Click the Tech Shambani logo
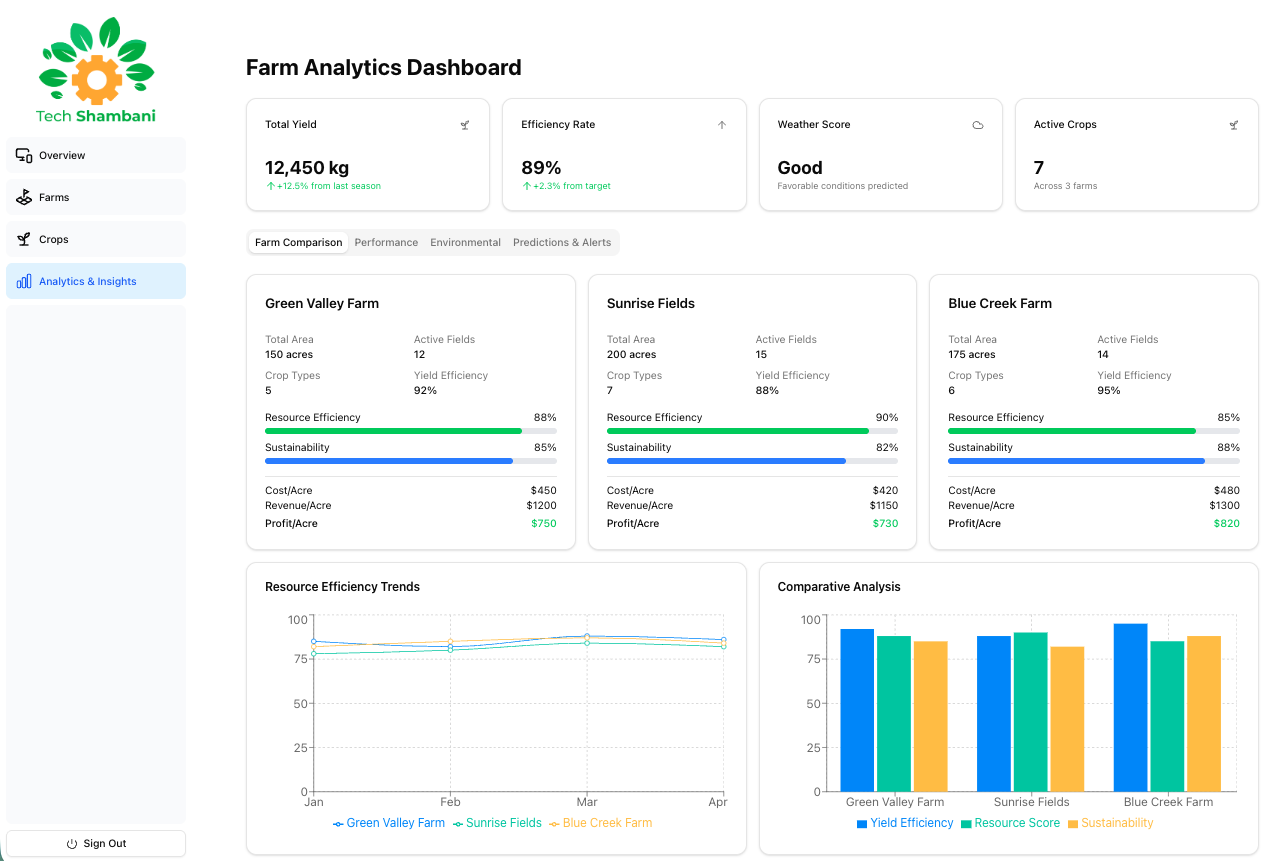This screenshot has height=861, width=1273. [96, 68]
